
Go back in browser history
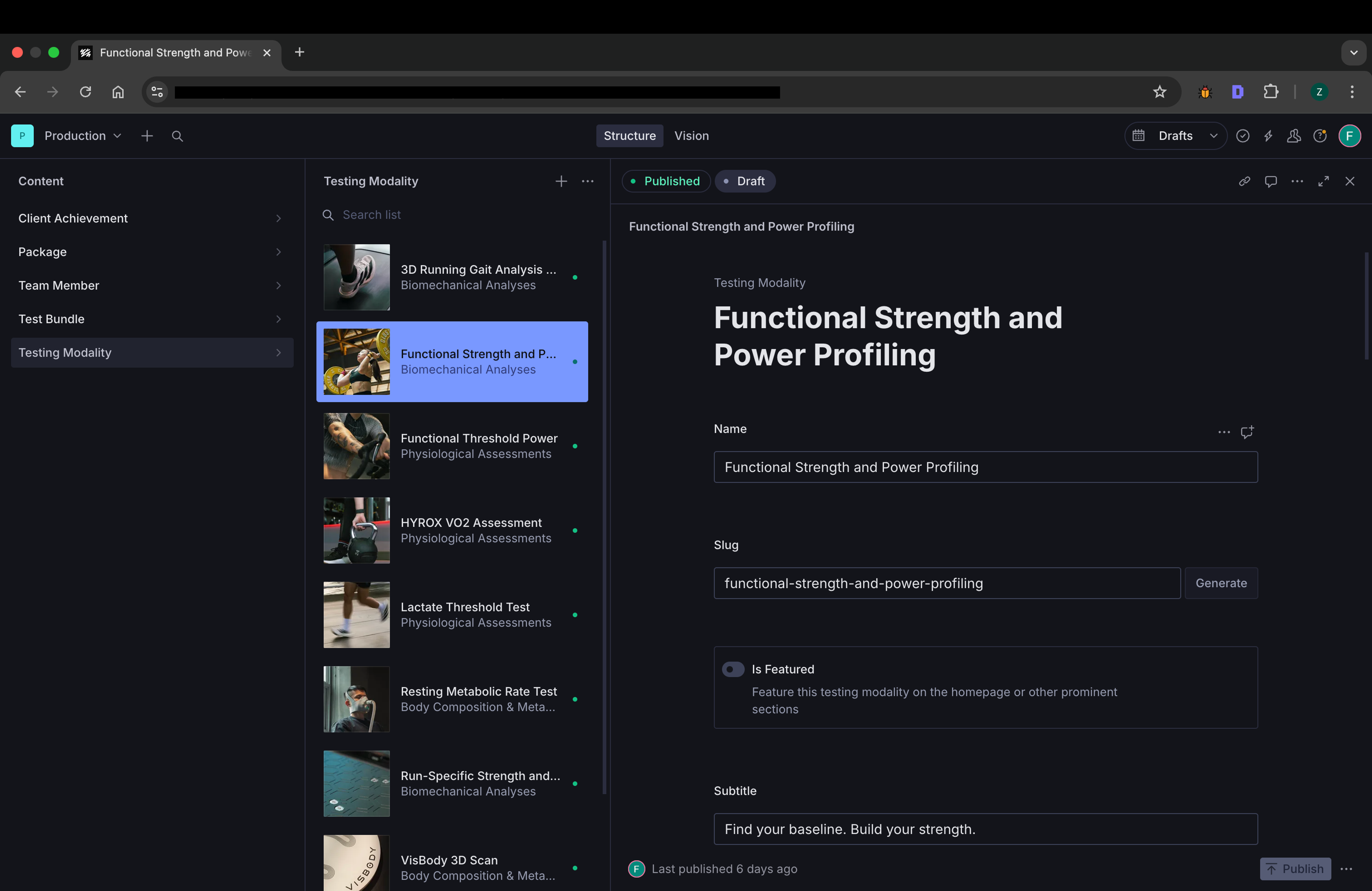click(20, 92)
